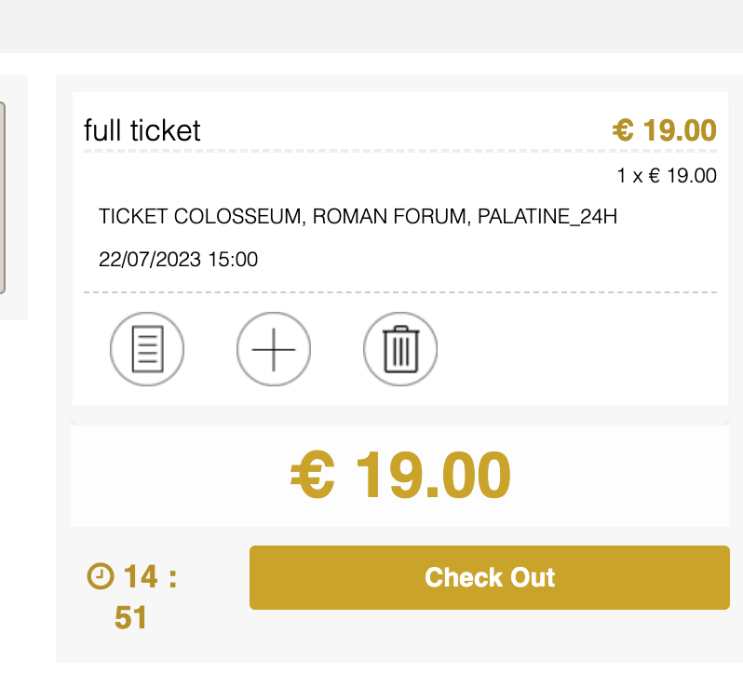Select the 'full ticket' title text
The image size is (743, 674).
(x=142, y=130)
